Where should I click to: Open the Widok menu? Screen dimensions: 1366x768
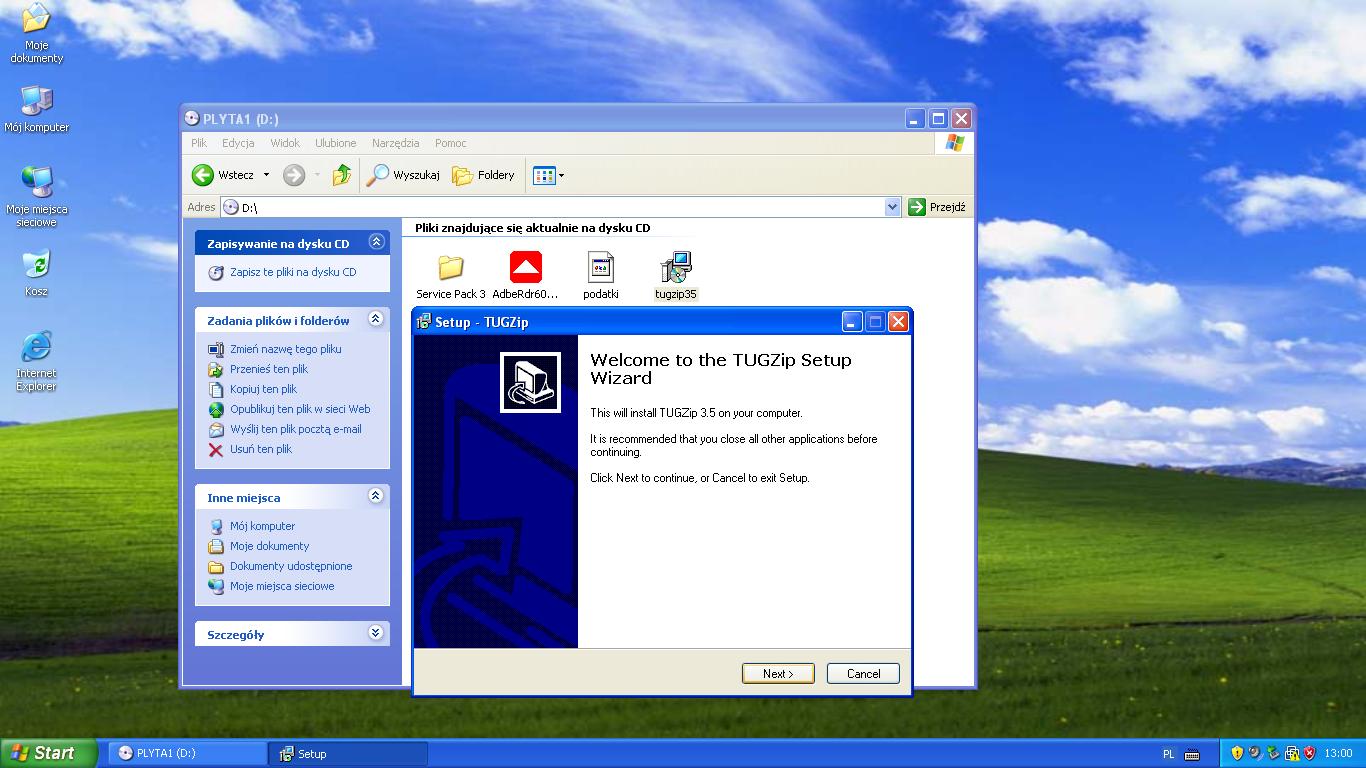[x=285, y=143]
